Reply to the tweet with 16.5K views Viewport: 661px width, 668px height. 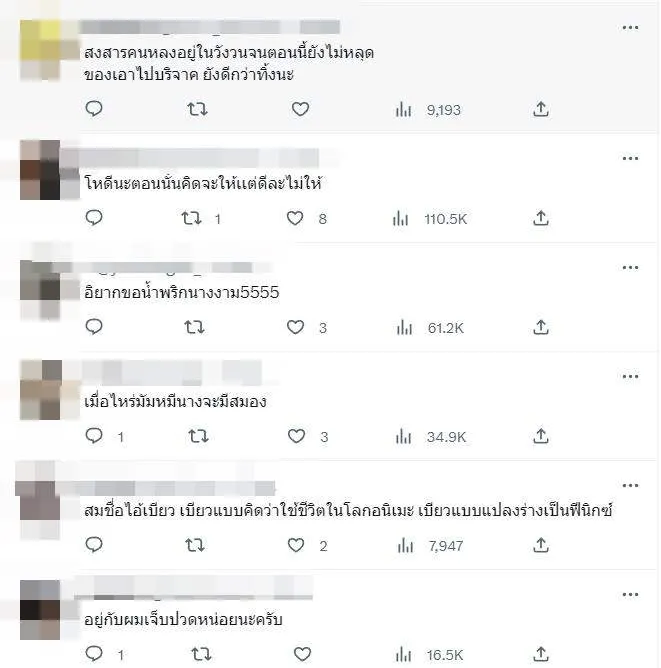point(94,653)
